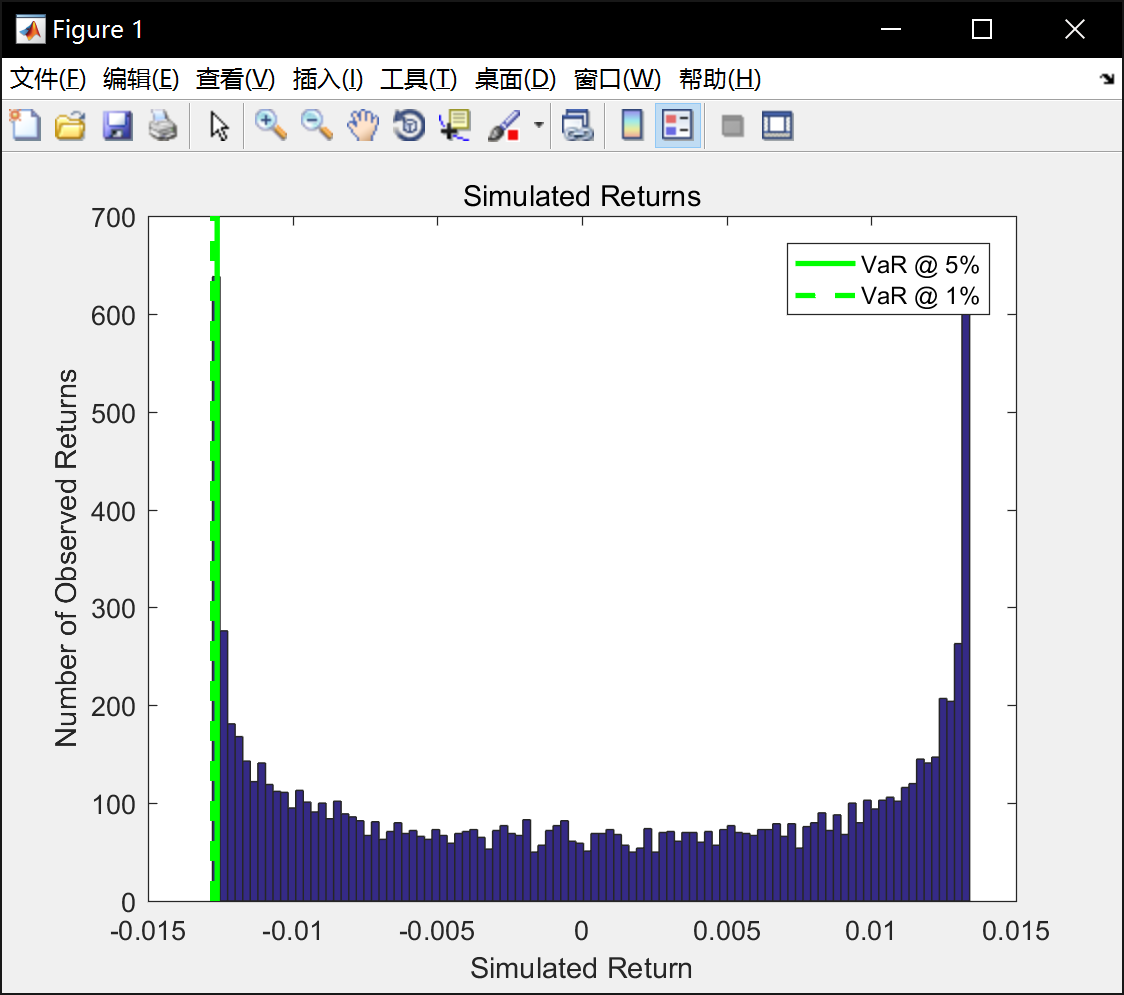Viewport: 1124px width, 995px height.
Task: Enable the Rotate 3D tool
Action: pos(409,125)
